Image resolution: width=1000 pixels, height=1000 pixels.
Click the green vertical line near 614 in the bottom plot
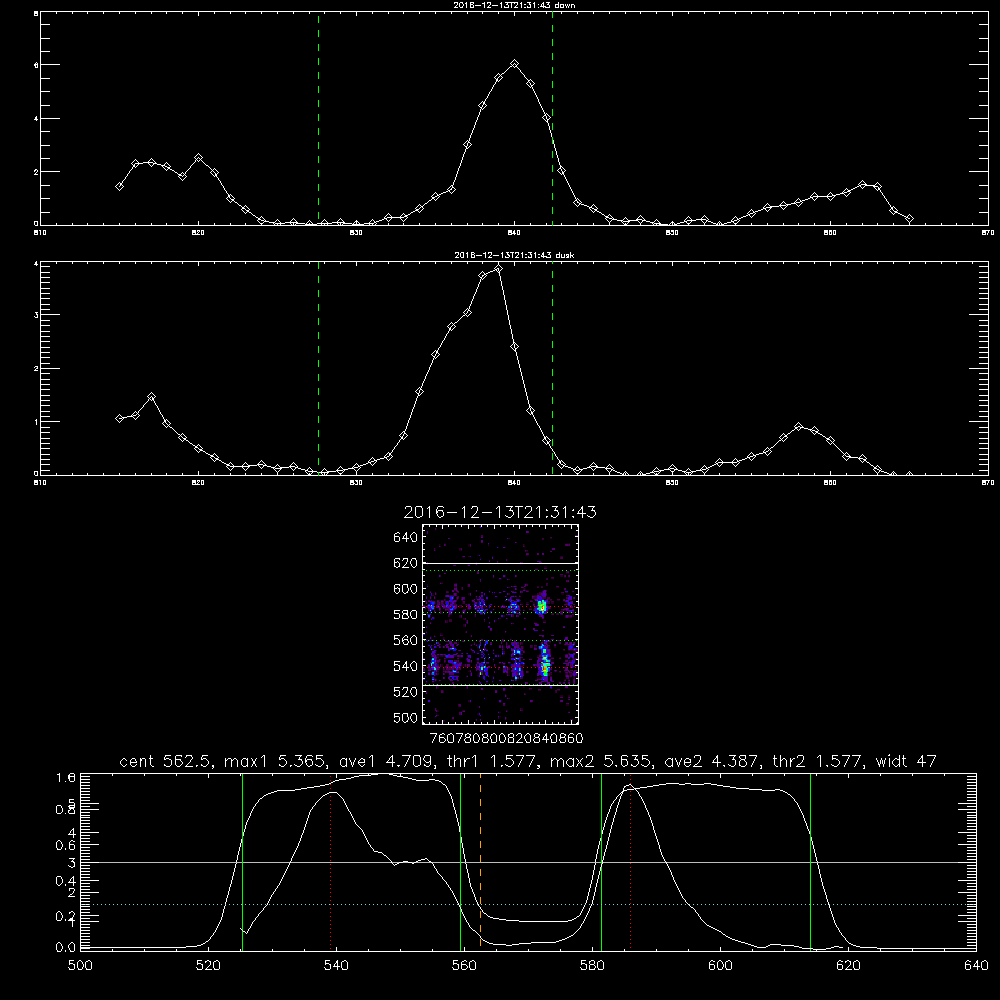point(811,861)
